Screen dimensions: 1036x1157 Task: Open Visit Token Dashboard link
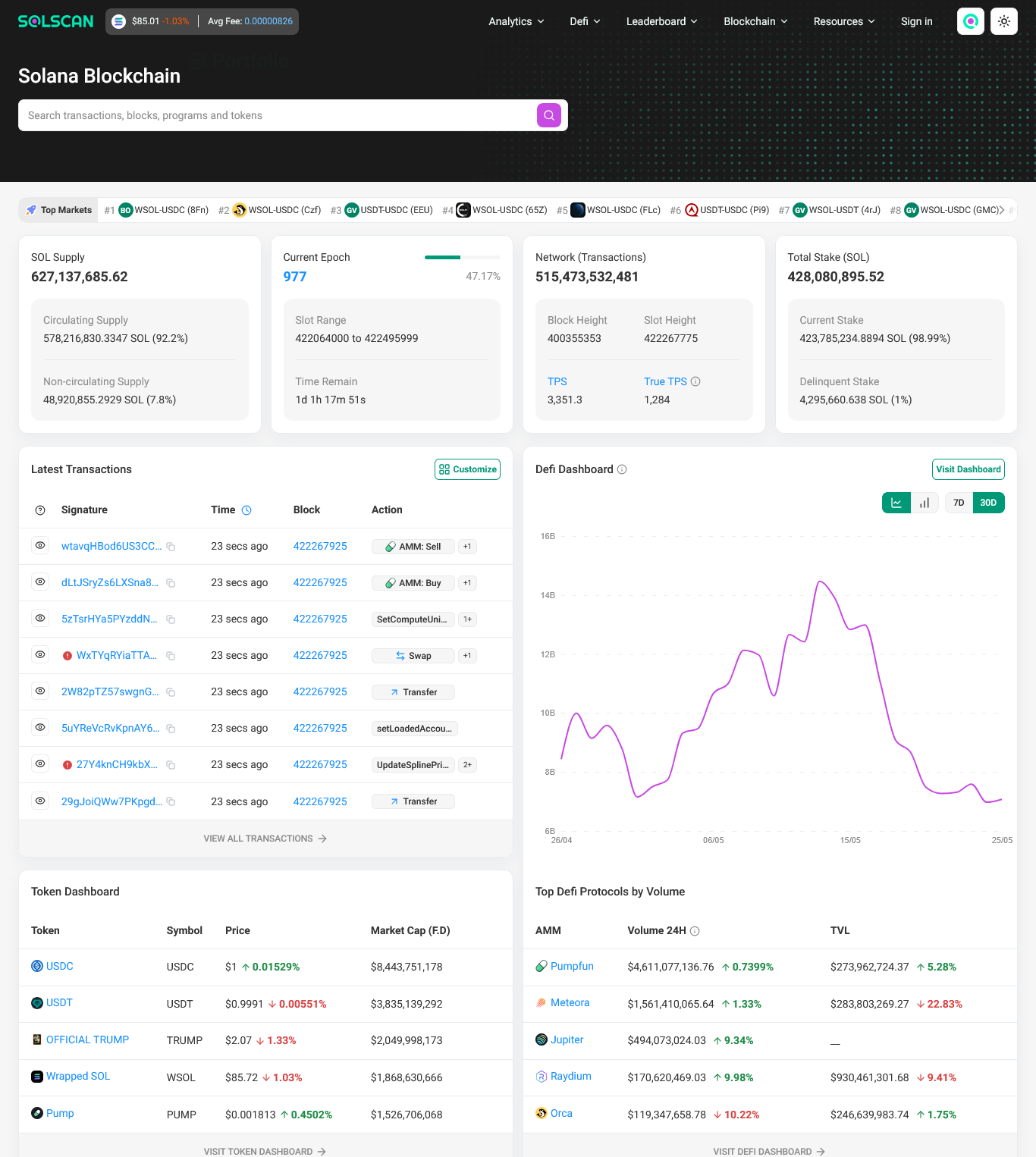(265, 1151)
